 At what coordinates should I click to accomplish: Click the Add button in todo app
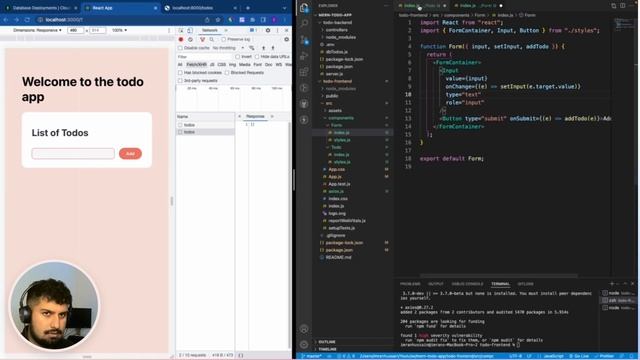coord(130,153)
